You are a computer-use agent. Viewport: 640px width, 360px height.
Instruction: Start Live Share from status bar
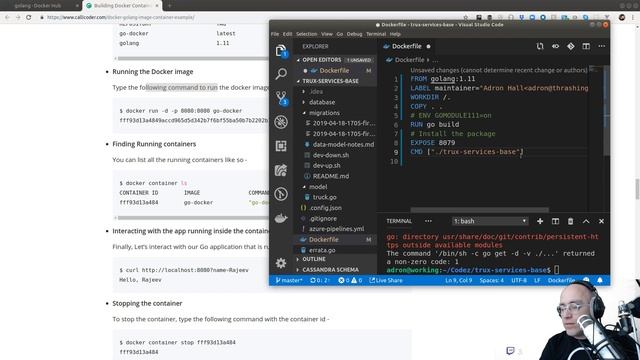click(x=386, y=280)
